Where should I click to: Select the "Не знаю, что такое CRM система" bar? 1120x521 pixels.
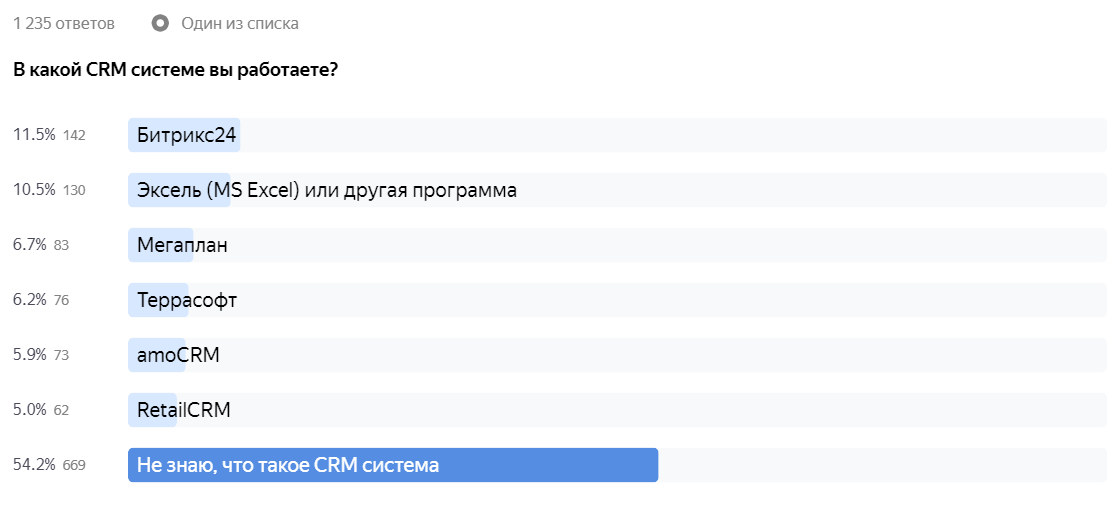click(617, 465)
